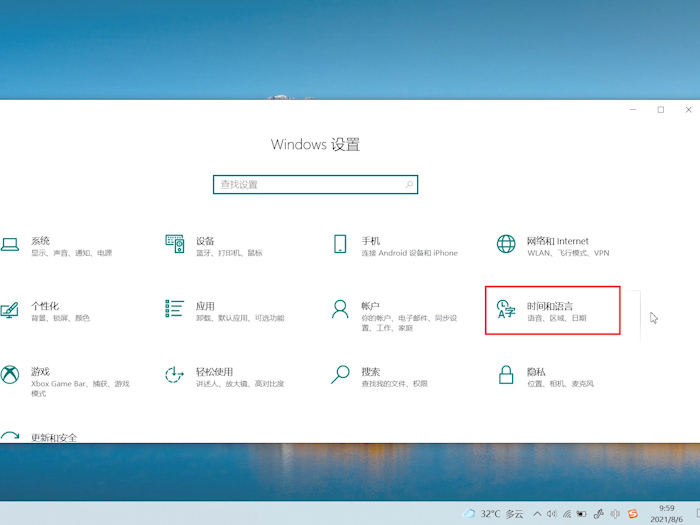Open the 32°C 多云 weather widget

pos(493,514)
